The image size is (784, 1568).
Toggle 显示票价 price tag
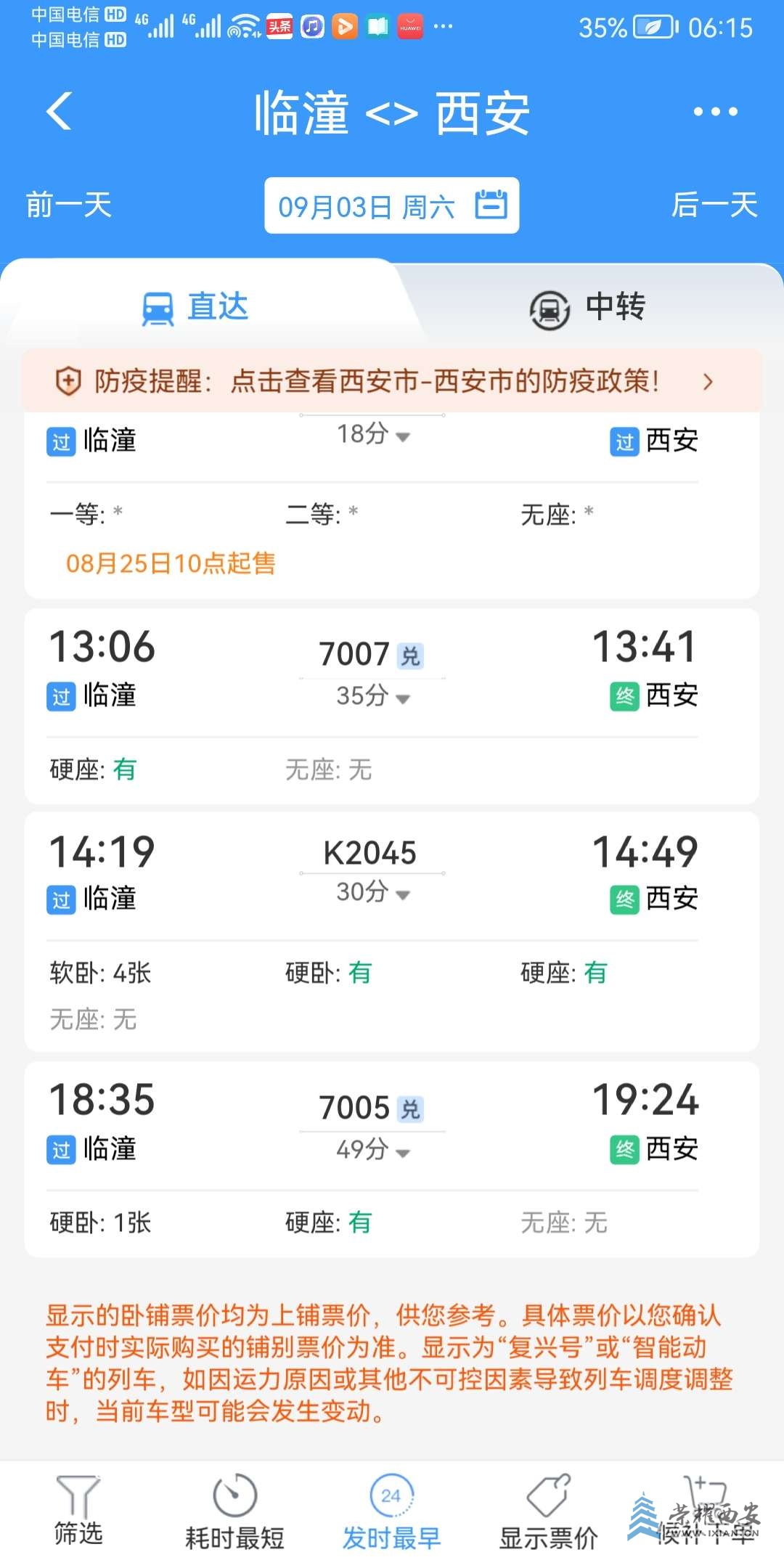pyautogui.click(x=549, y=1495)
